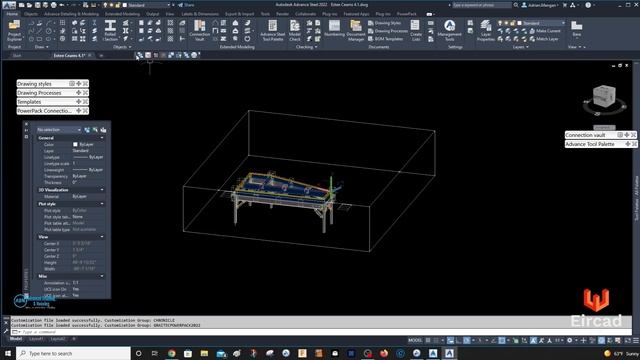The image size is (640, 360).
Task: Click the Plot printer icon in quick access toolbar
Action: click(x=53, y=5)
